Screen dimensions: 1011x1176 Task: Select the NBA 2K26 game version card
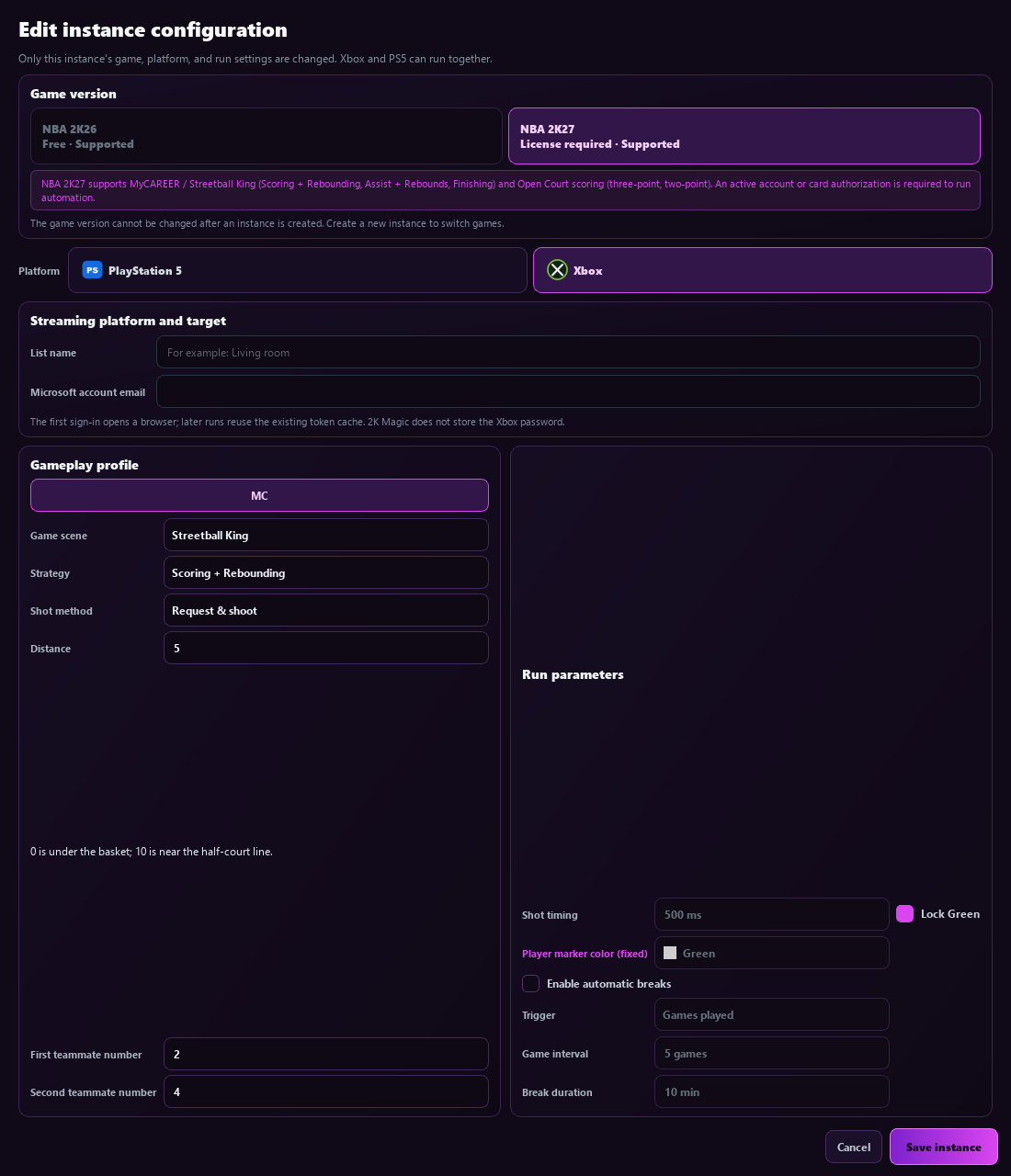267,136
